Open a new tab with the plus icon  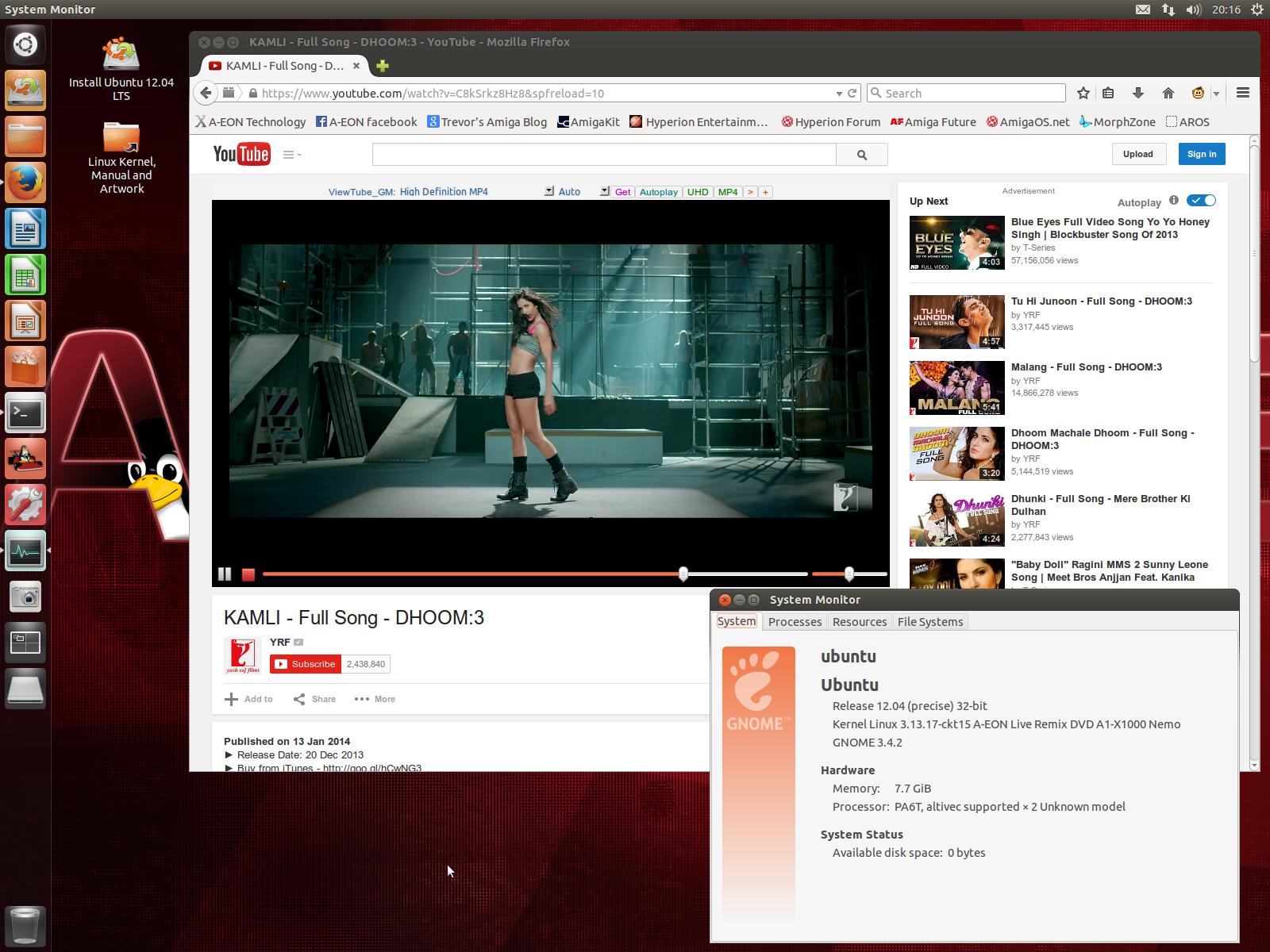(x=383, y=66)
